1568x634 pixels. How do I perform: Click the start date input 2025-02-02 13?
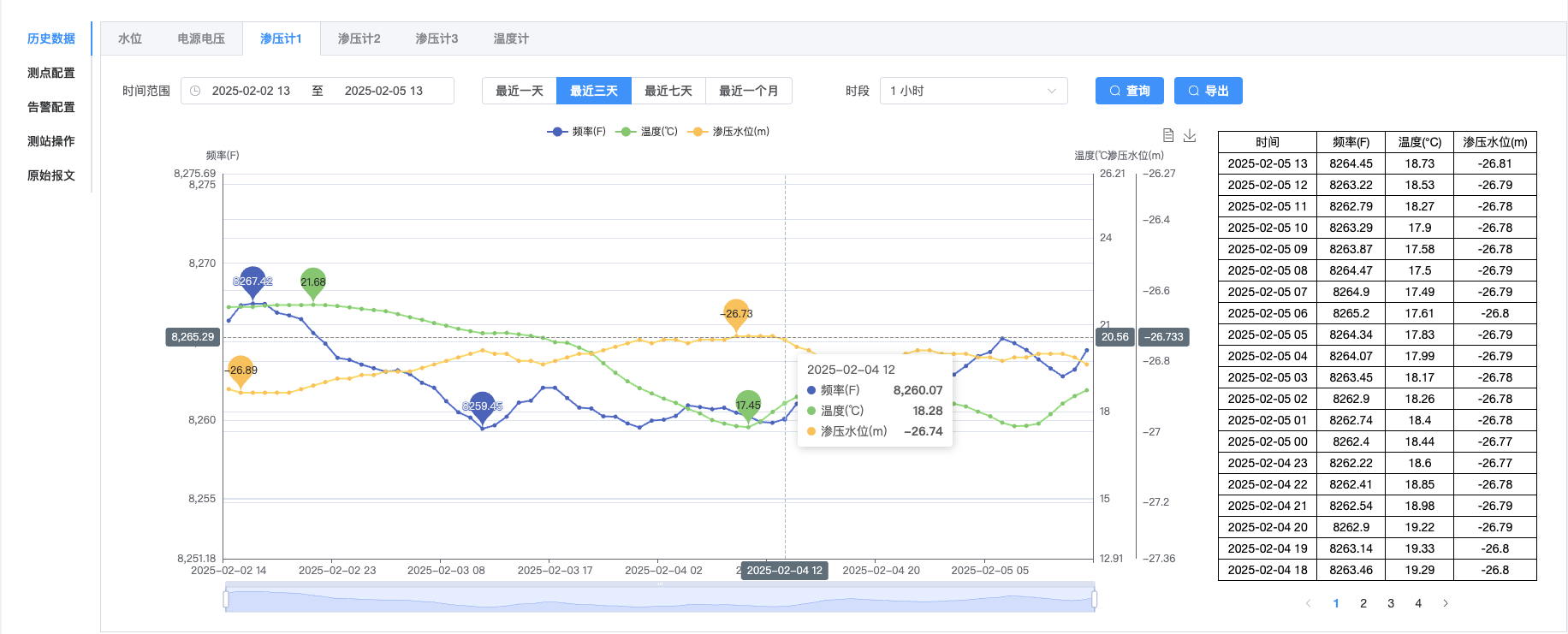pyautogui.click(x=251, y=91)
